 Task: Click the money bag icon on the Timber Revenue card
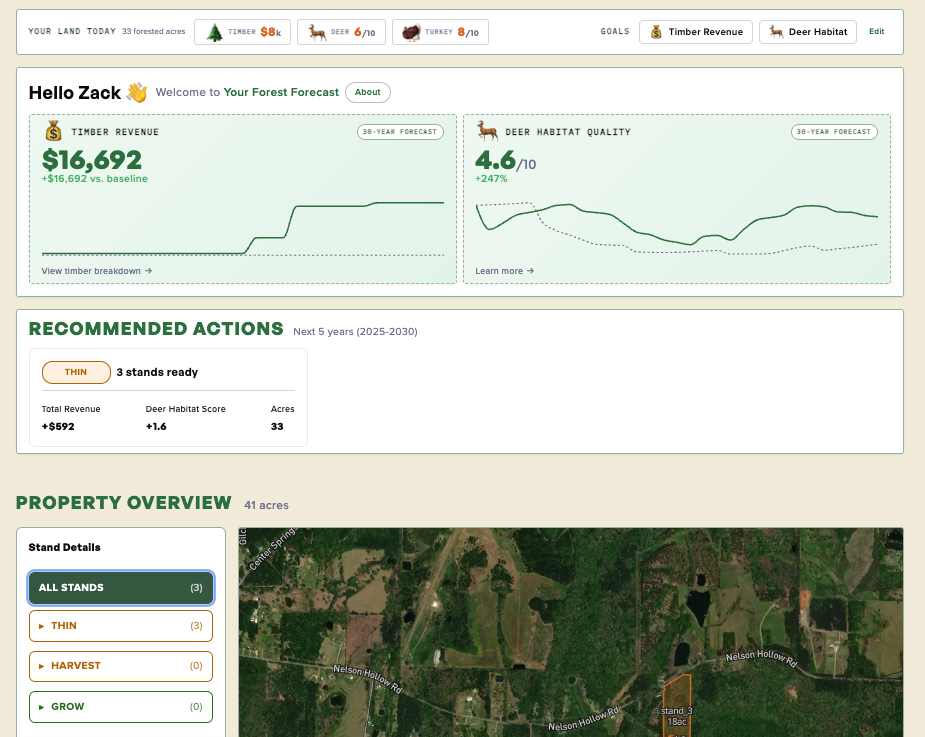point(55,131)
